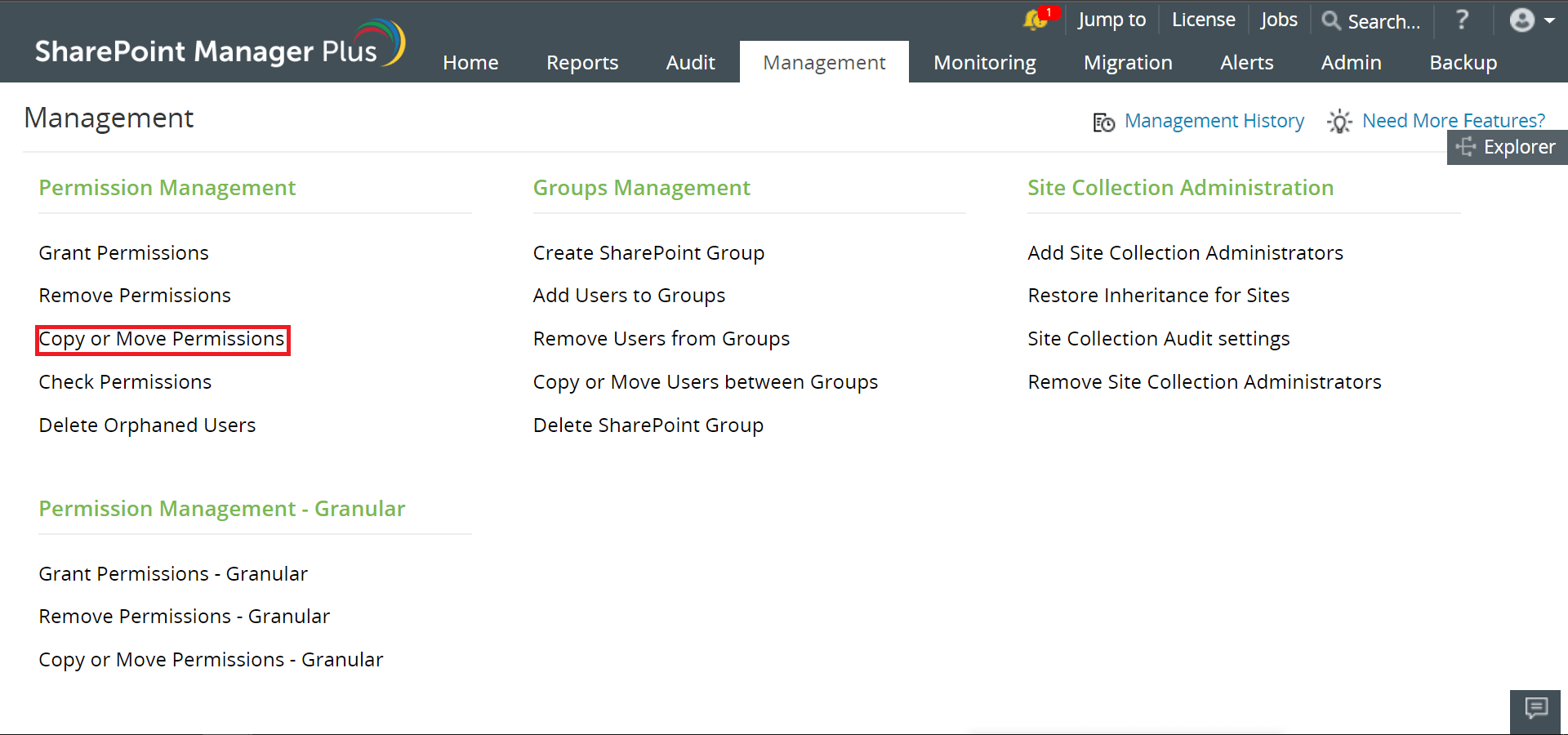Select Create SharePoint Group
The height and width of the screenshot is (735, 1568).
[x=648, y=253]
